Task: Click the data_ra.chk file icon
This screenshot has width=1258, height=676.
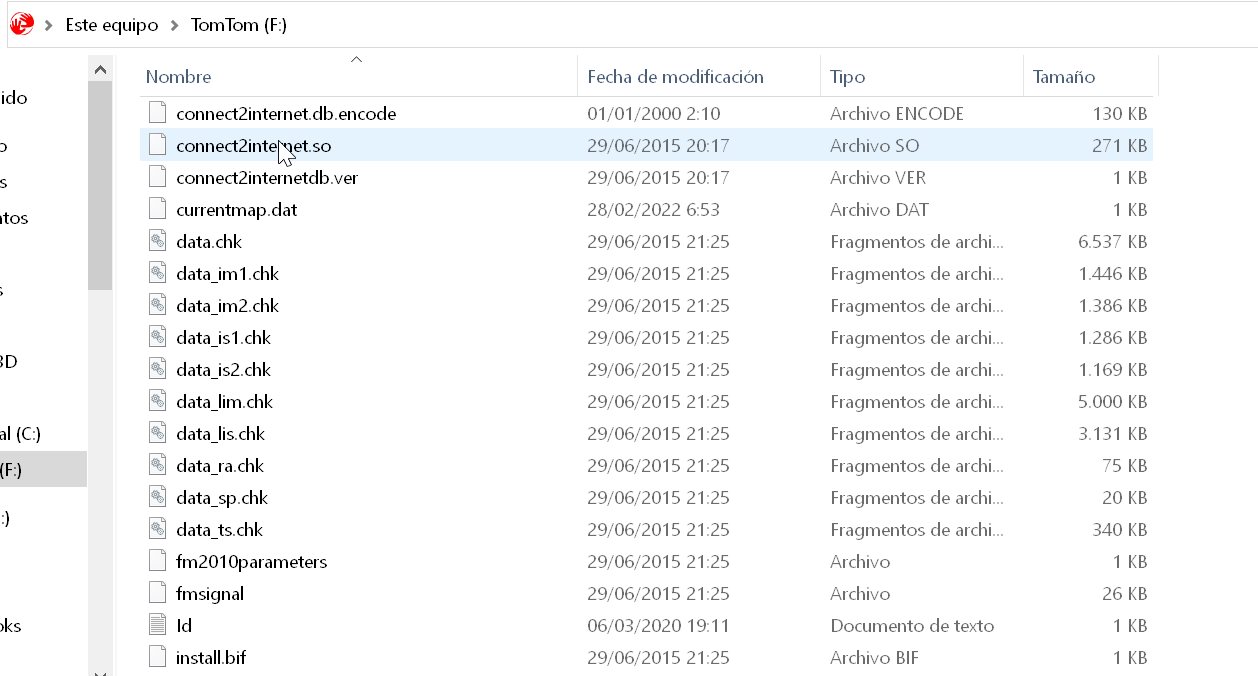Action: [155, 465]
